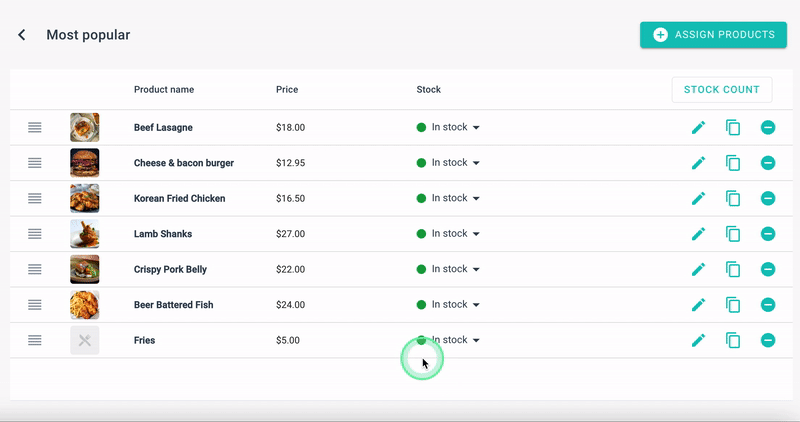Viewport: 800px width, 422px height.
Task: Remove Beef Lasagne from the category
Action: pyautogui.click(x=768, y=127)
